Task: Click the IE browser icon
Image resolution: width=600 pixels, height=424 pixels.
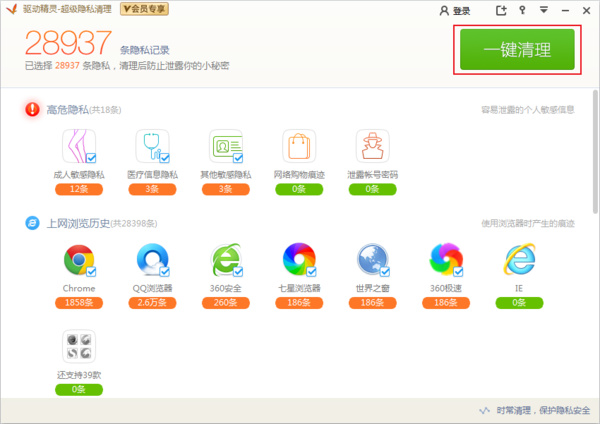Action: (x=519, y=259)
